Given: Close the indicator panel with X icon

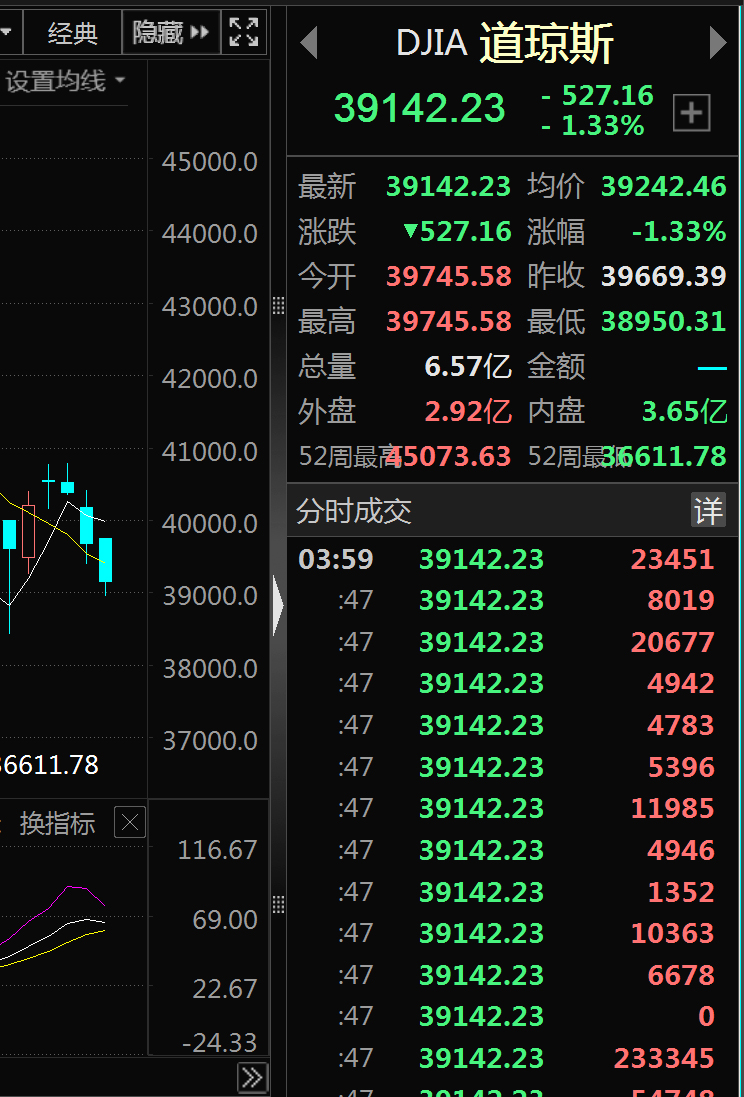Looking at the screenshot, I should (x=129, y=823).
